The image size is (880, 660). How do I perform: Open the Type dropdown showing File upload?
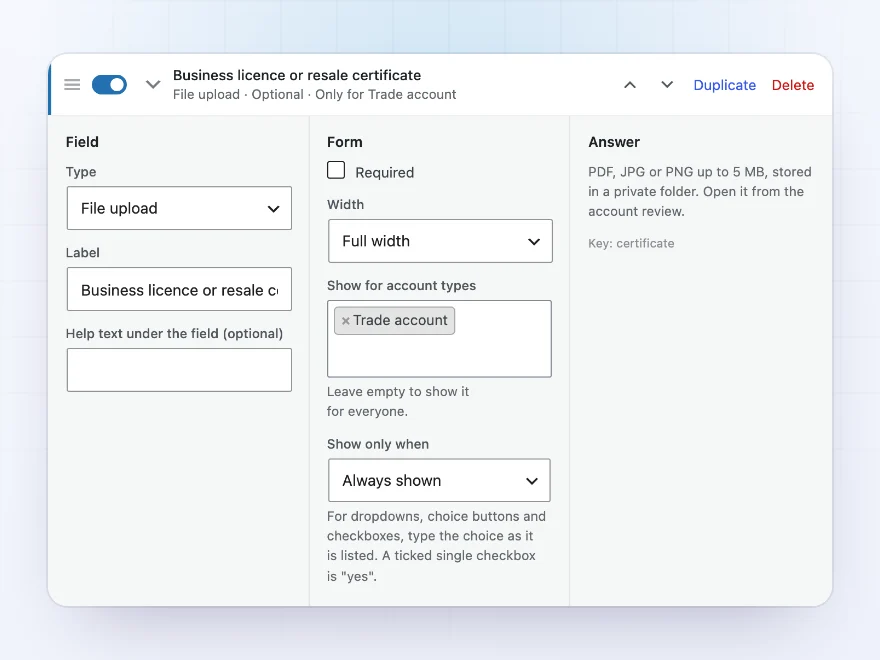coord(179,208)
